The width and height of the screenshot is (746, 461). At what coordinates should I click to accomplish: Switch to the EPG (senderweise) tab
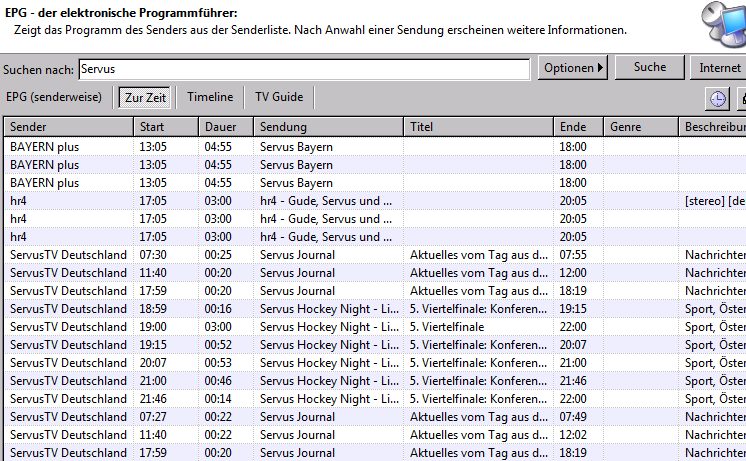(54, 97)
